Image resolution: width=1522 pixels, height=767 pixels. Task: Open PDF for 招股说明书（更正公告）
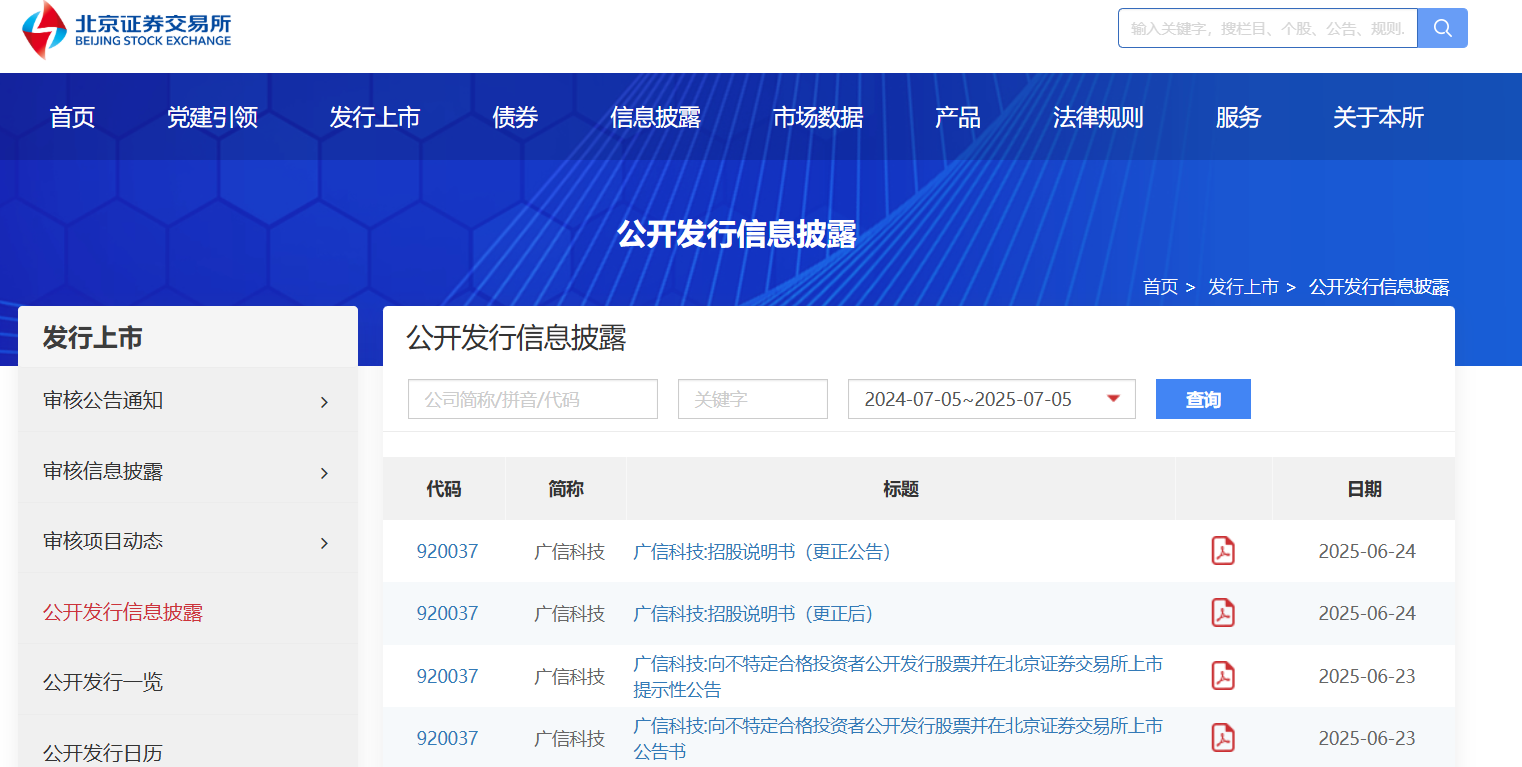click(x=1223, y=551)
